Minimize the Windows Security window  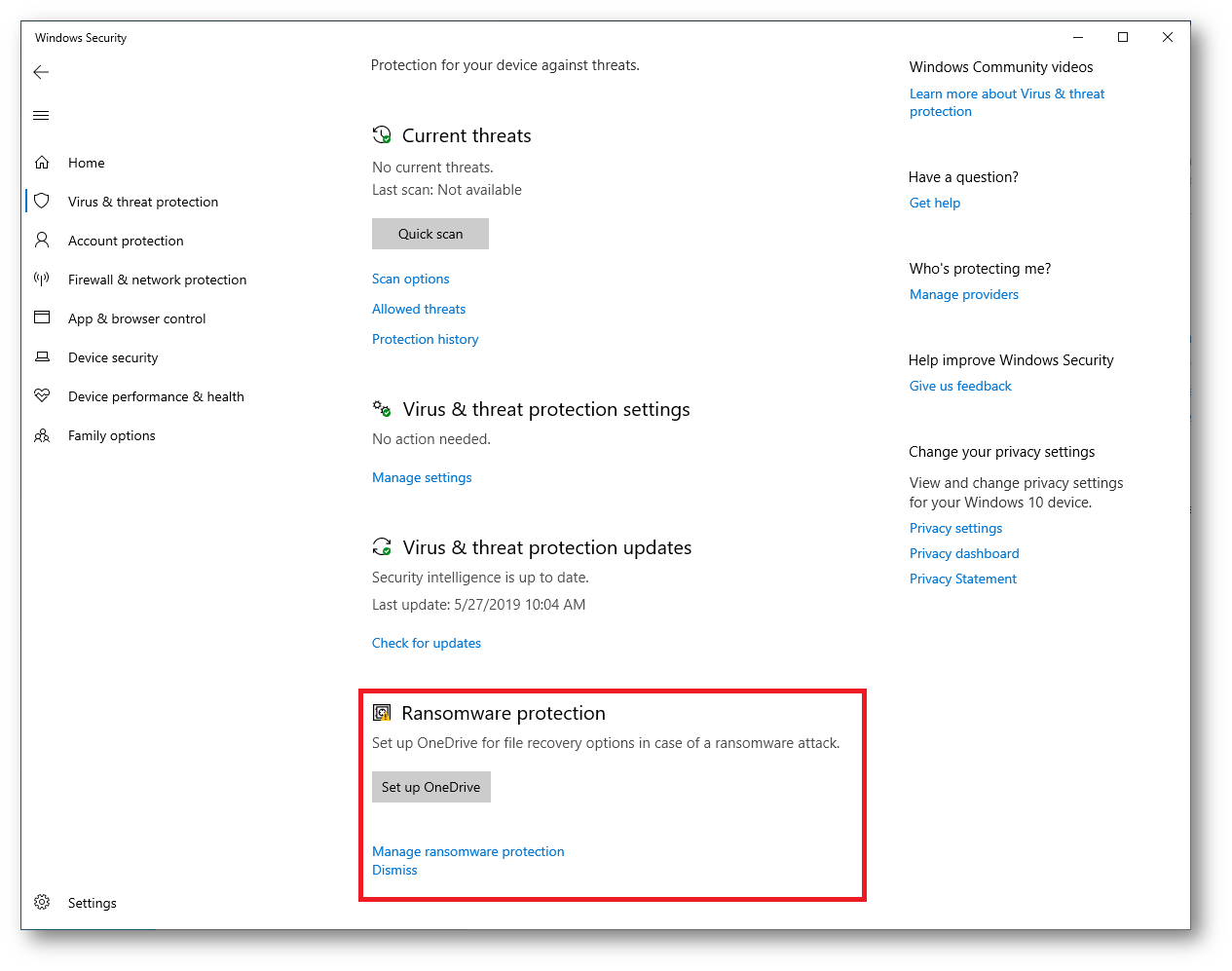pyautogui.click(x=1078, y=37)
